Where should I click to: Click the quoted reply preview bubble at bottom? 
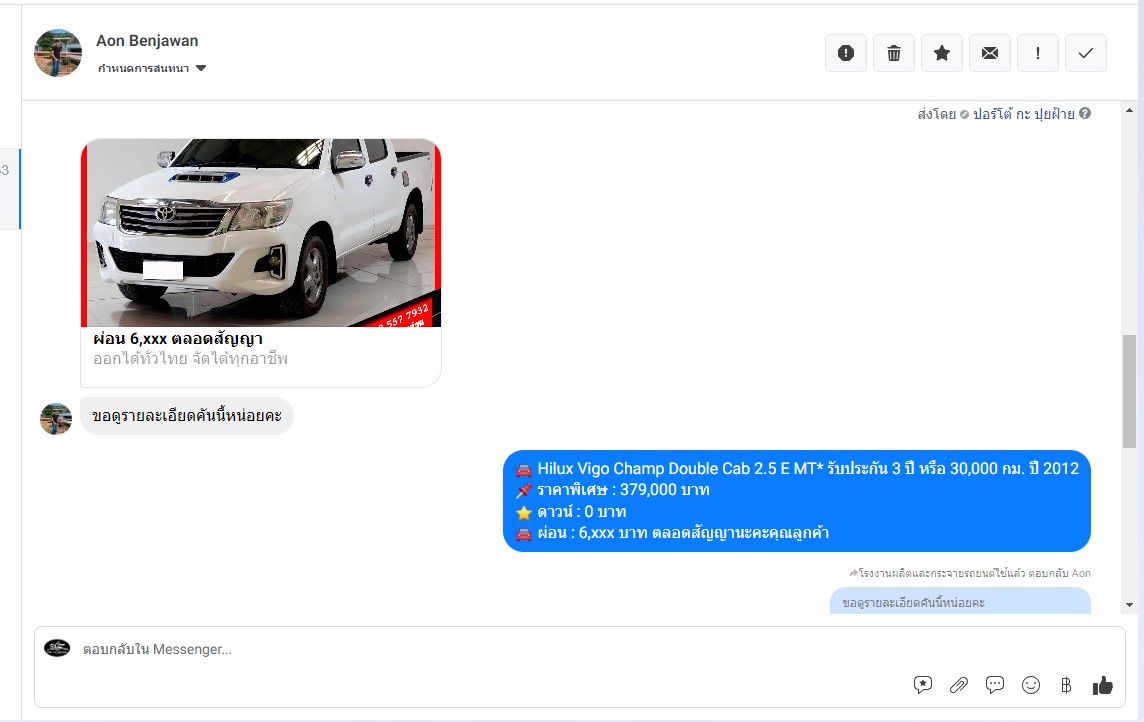click(960, 602)
